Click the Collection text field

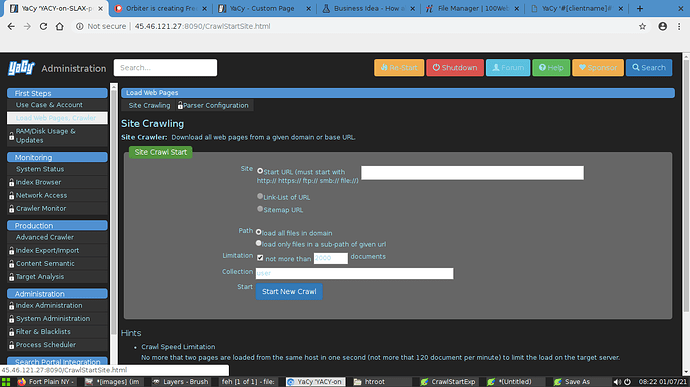click(x=354, y=273)
